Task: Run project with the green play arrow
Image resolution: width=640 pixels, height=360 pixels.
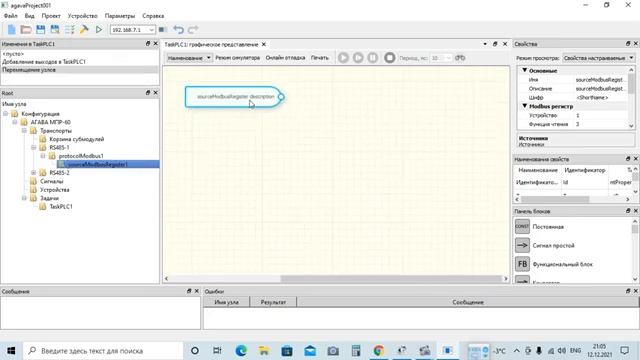Action: point(99,29)
